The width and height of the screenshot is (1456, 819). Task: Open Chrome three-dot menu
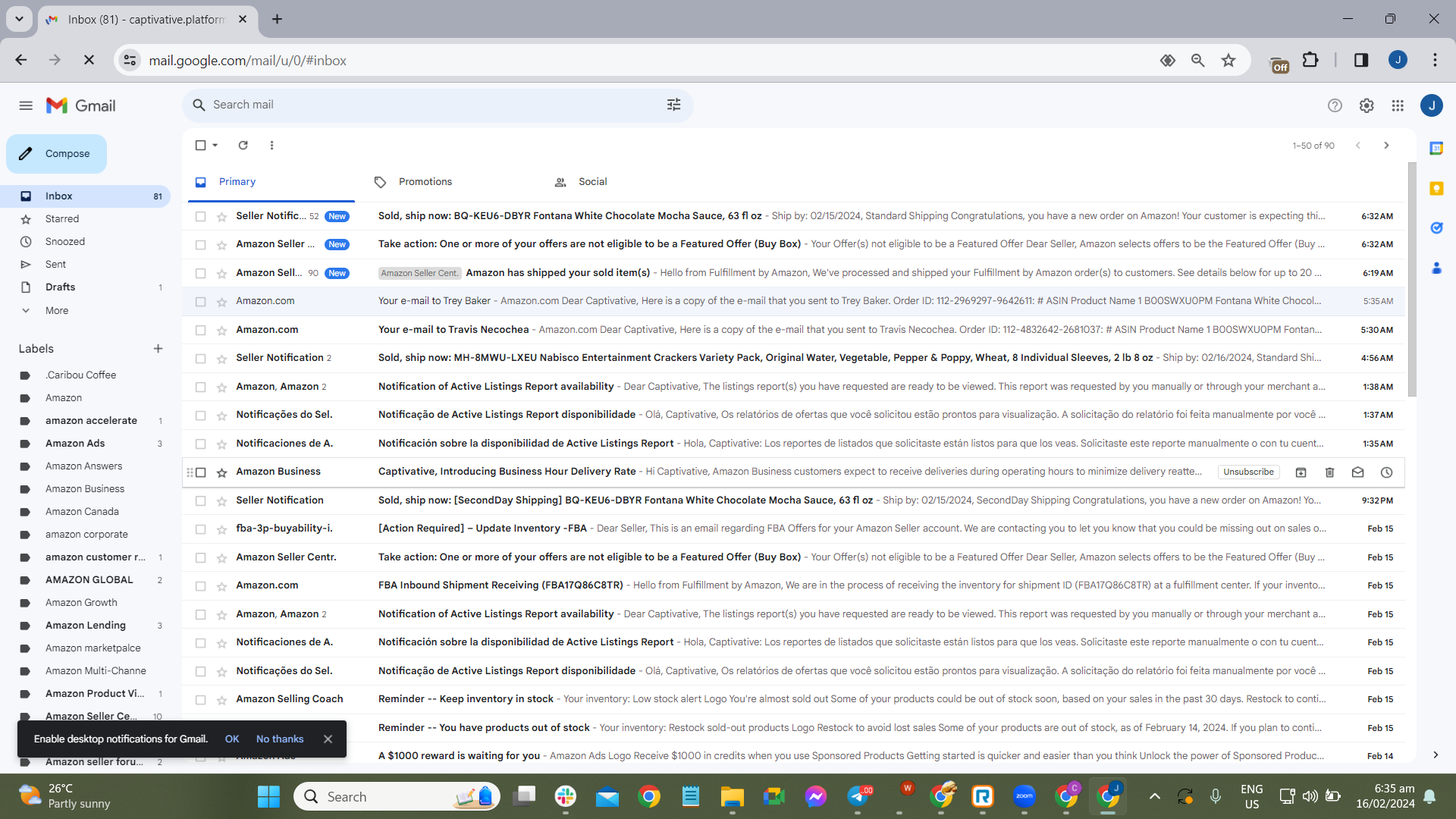point(1435,60)
